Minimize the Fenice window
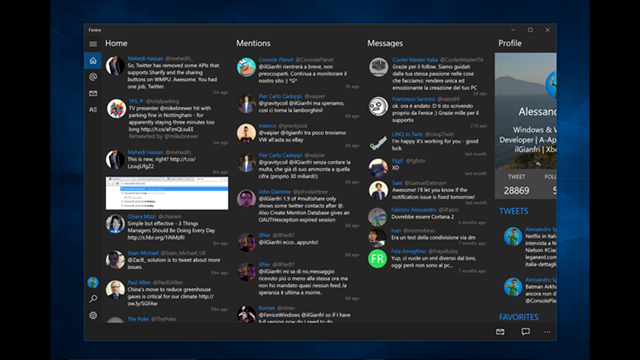Image resolution: width=640 pixels, height=360 pixels. [x=513, y=30]
